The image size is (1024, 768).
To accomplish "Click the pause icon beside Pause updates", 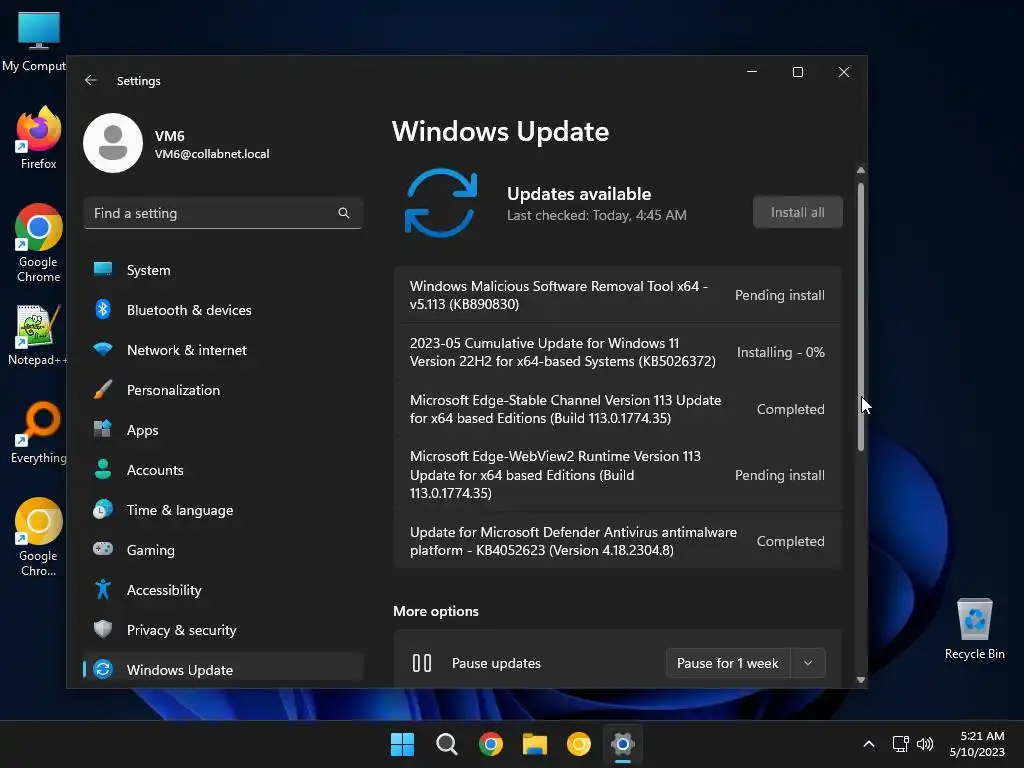I will coord(422,663).
